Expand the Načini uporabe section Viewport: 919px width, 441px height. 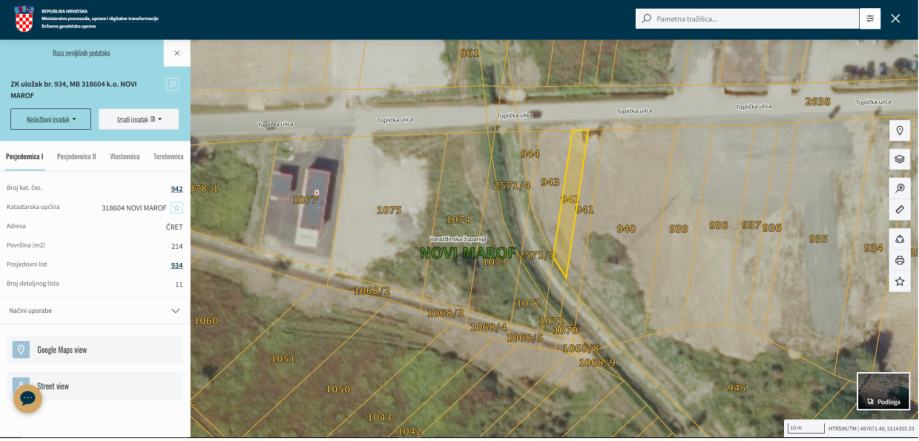click(95, 311)
